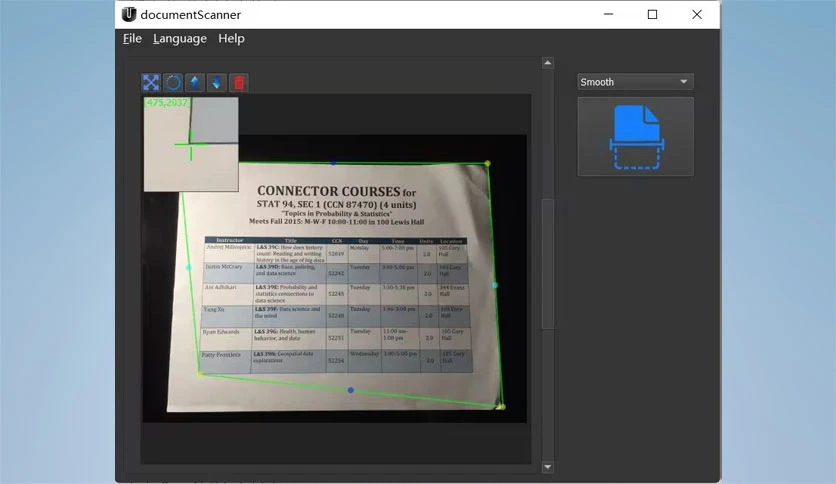Select the left edge cyan midpoint handle
Viewport: 836px width, 484px height.
coord(189,268)
